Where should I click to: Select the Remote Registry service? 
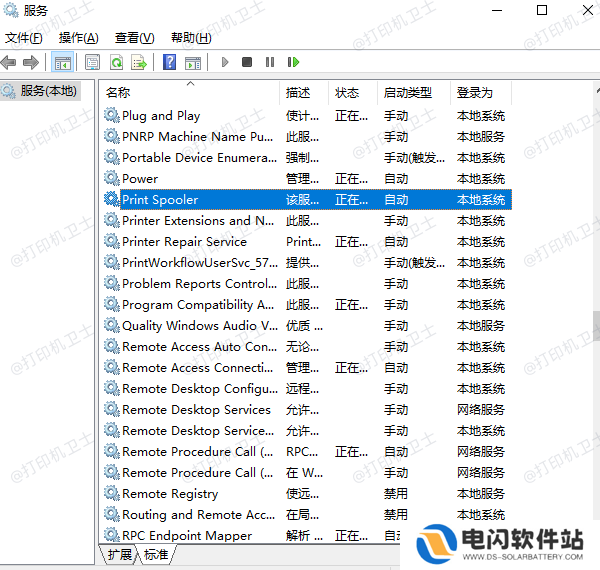coord(308,493)
